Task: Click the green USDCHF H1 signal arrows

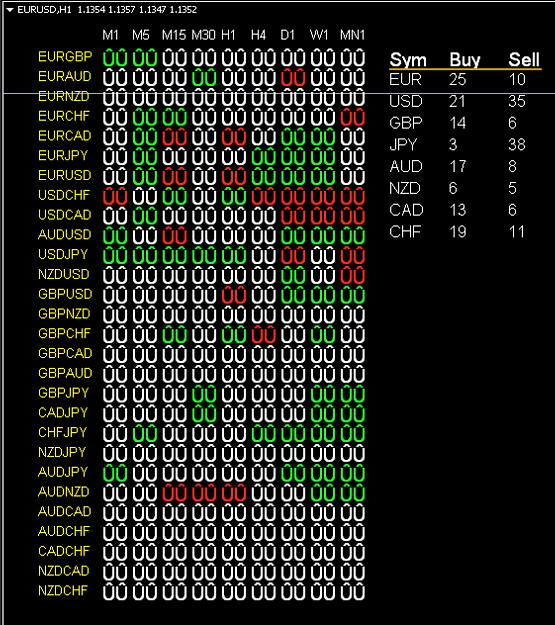Action: pyautogui.click(x=234, y=196)
